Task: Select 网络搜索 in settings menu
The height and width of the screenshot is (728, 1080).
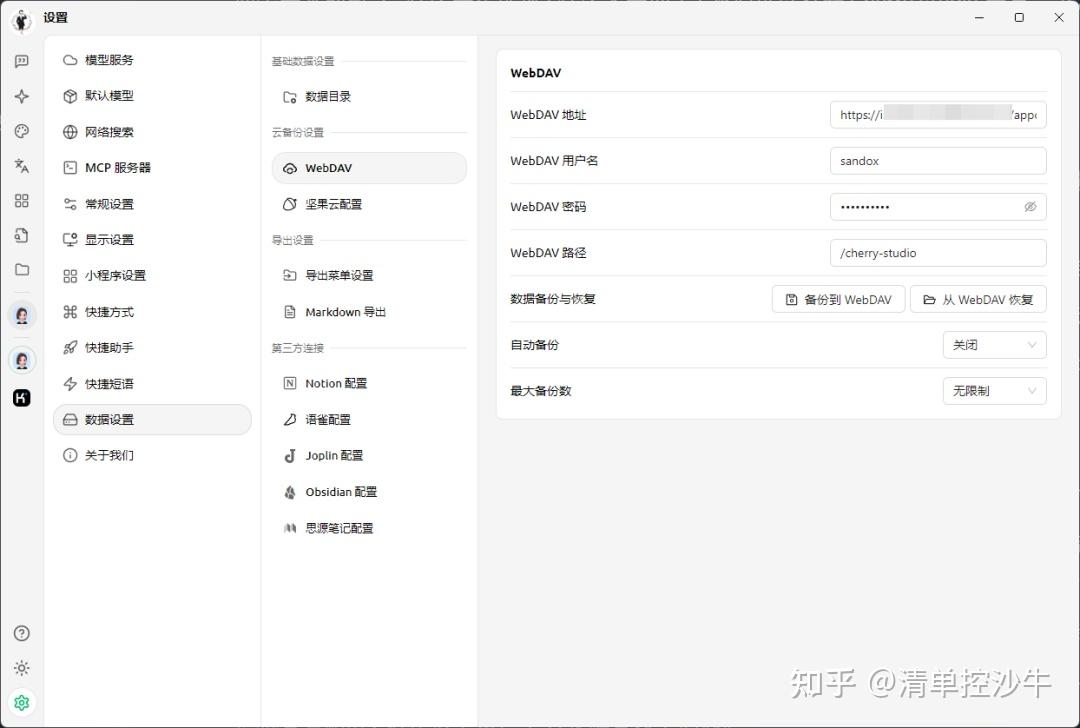Action: [x=152, y=132]
